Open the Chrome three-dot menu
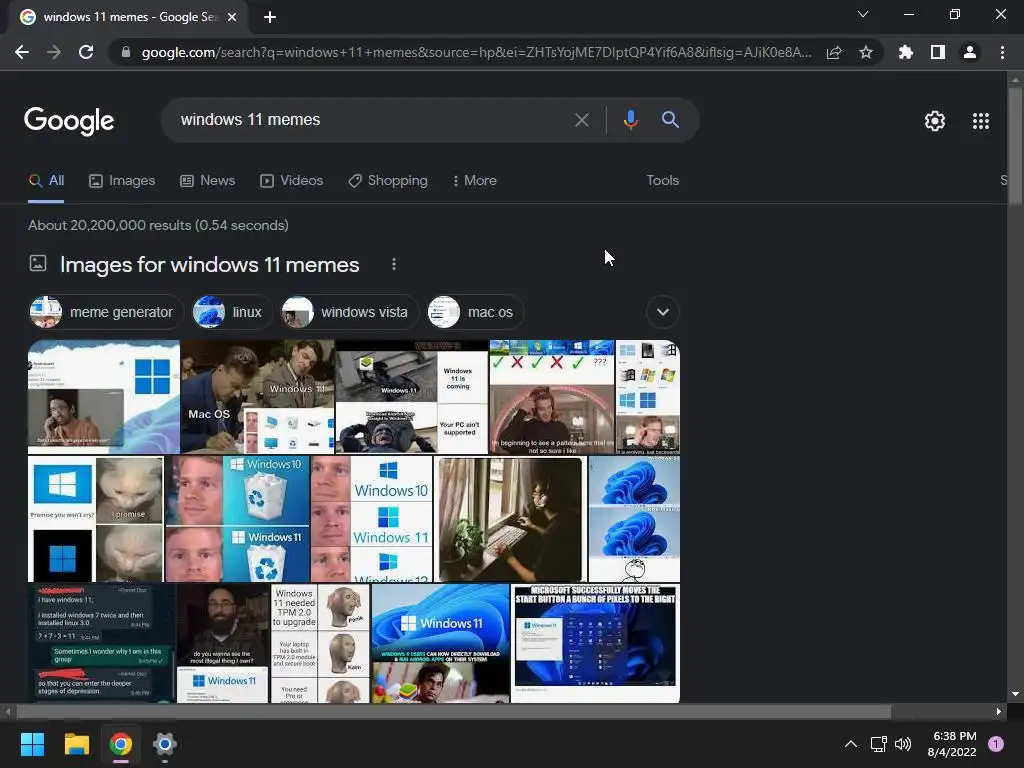 click(1002, 52)
